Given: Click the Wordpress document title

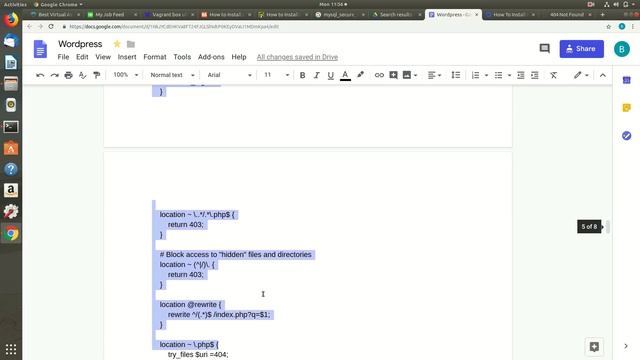Looking at the screenshot, I should (80, 44).
